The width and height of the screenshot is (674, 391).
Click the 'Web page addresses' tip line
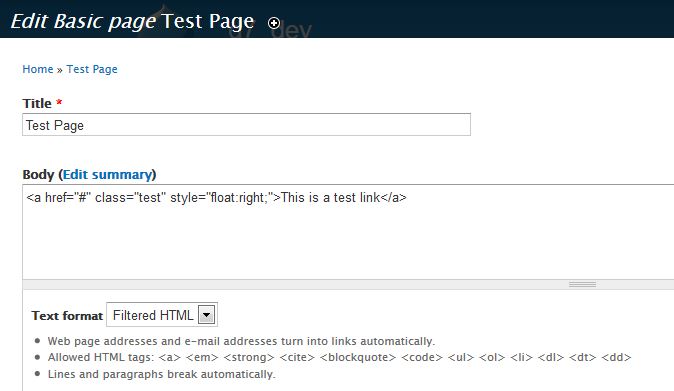(x=241, y=341)
